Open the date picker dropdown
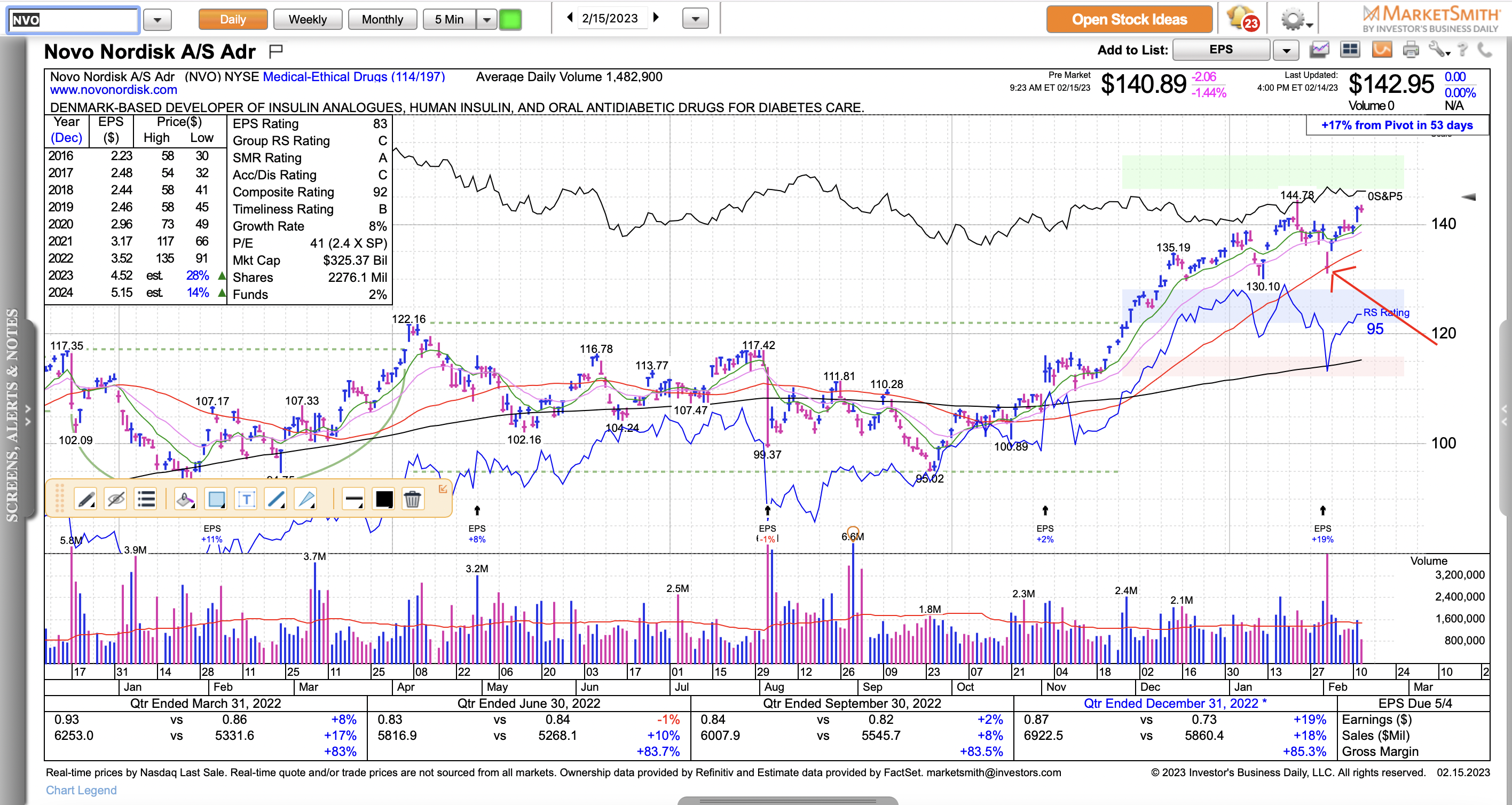 click(696, 19)
